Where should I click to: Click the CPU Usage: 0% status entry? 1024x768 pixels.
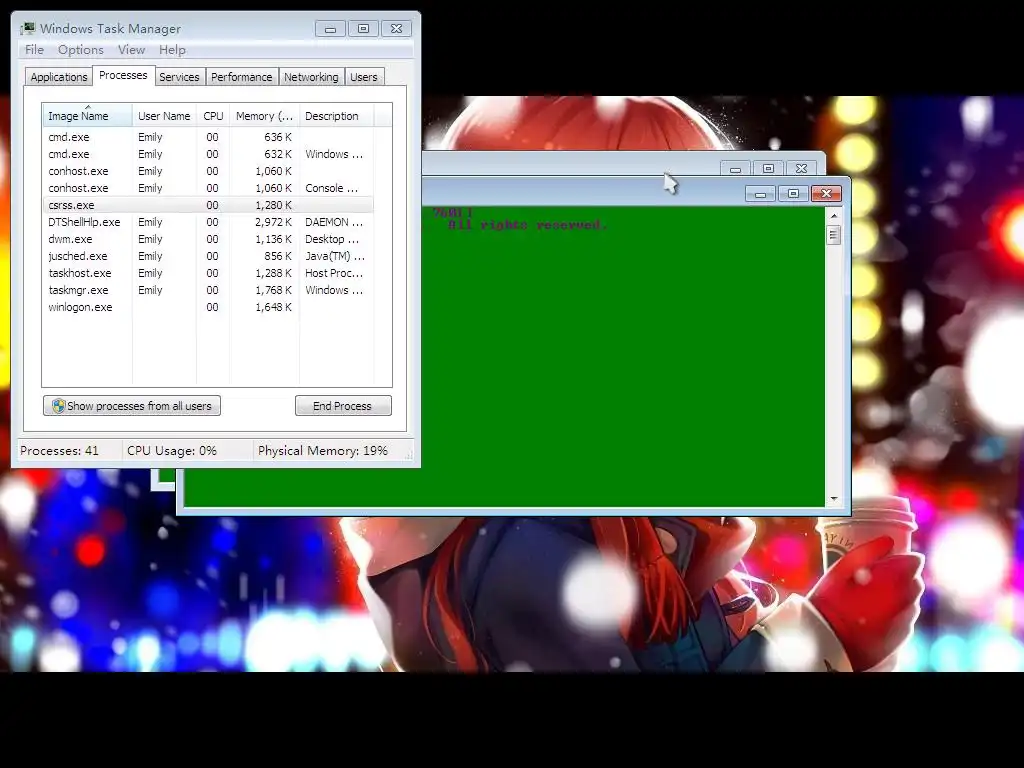[x=172, y=451]
